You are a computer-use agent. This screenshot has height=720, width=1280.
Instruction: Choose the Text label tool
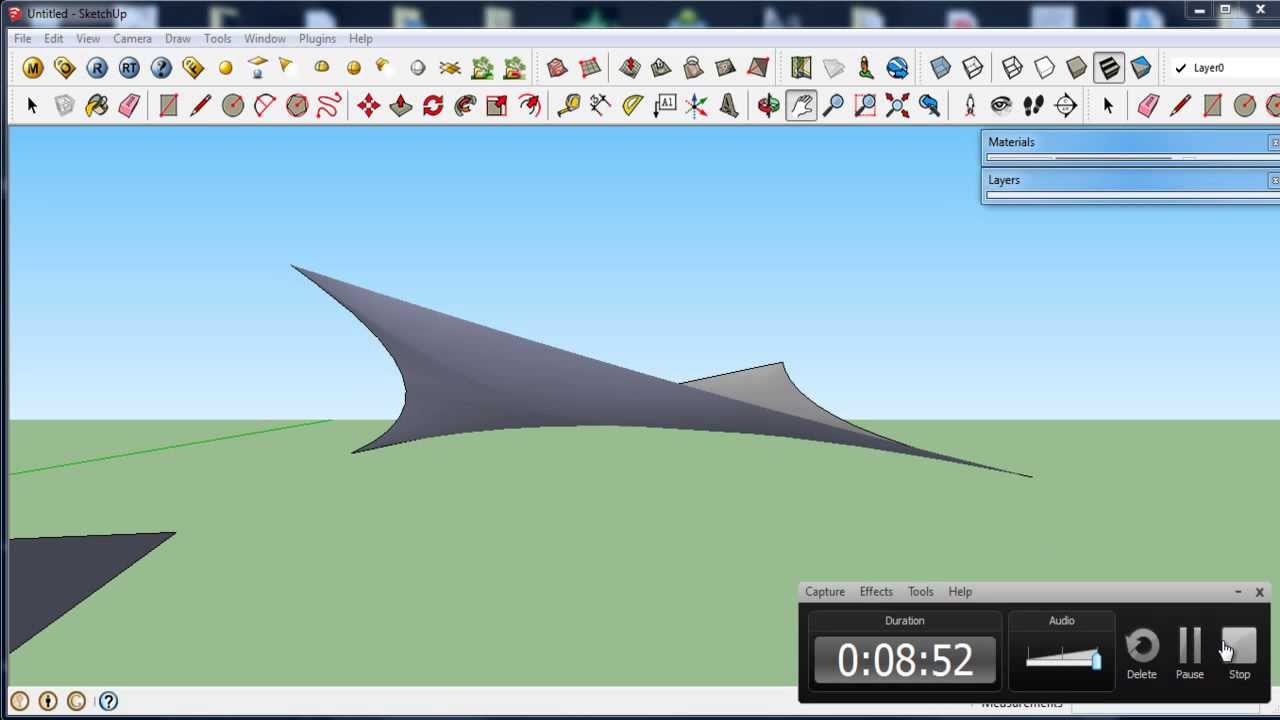(665, 105)
